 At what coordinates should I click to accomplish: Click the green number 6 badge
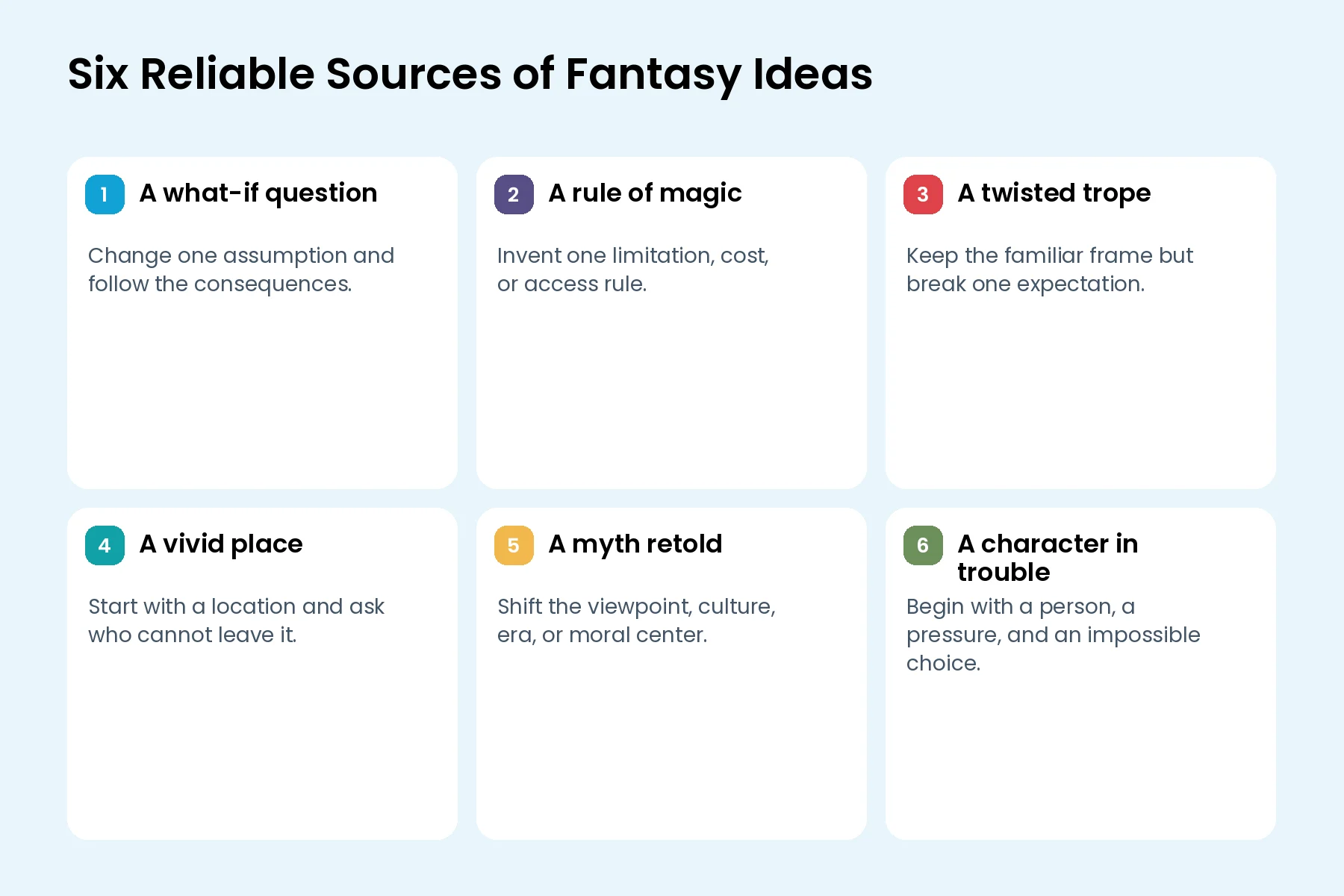(x=923, y=545)
